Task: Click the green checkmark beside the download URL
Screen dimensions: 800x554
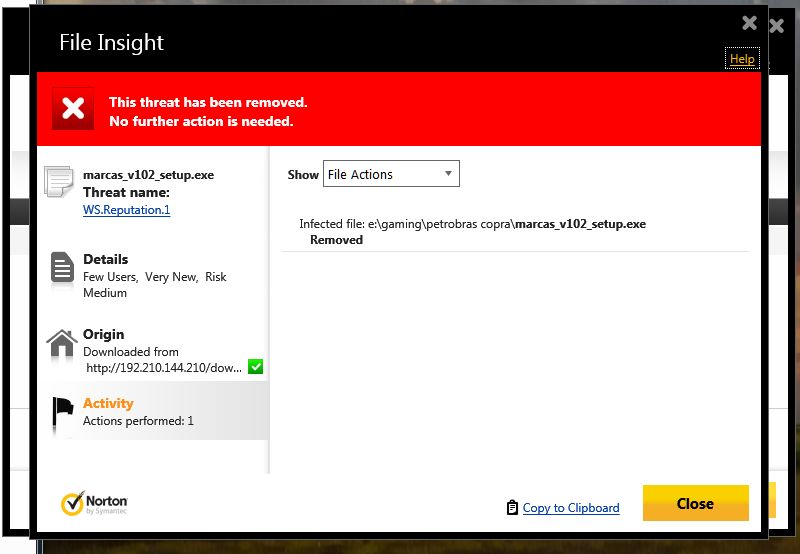Action: point(255,368)
